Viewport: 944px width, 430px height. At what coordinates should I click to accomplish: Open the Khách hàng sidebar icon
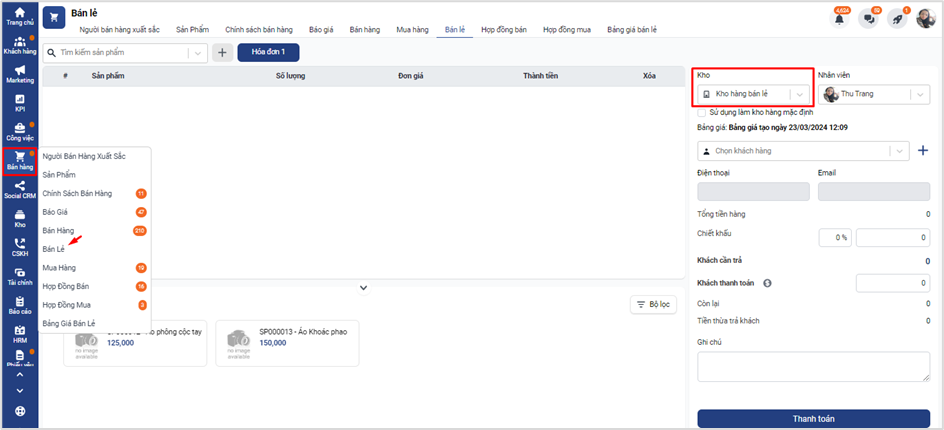tap(20, 45)
